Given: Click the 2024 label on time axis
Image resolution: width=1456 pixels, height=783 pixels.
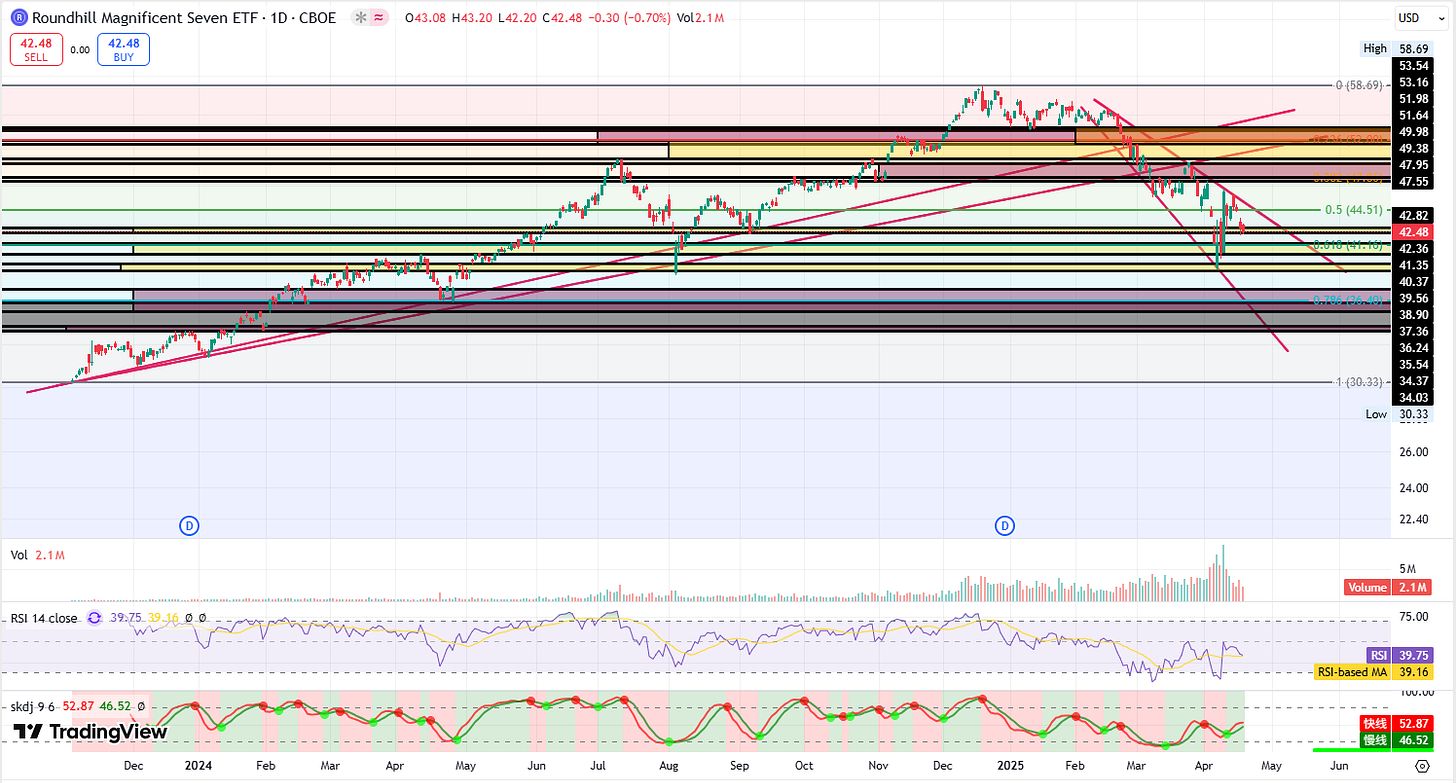Looking at the screenshot, I should click(x=198, y=765).
